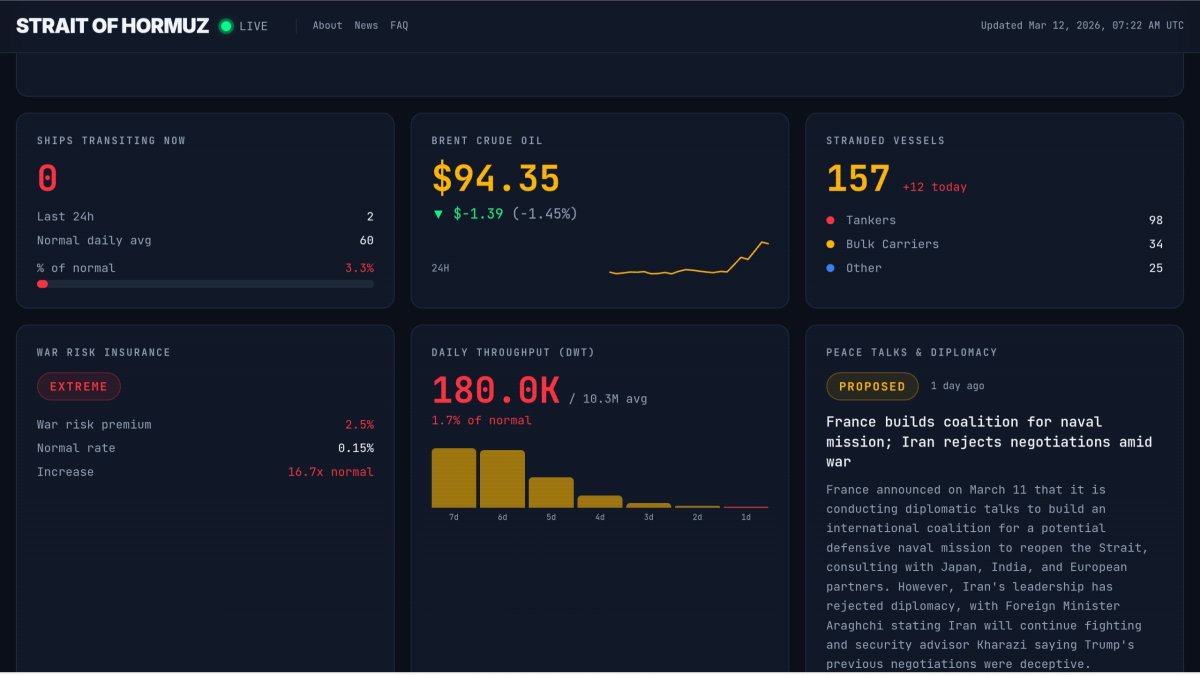Open the About page
The image size is (1200, 675).
(327, 26)
